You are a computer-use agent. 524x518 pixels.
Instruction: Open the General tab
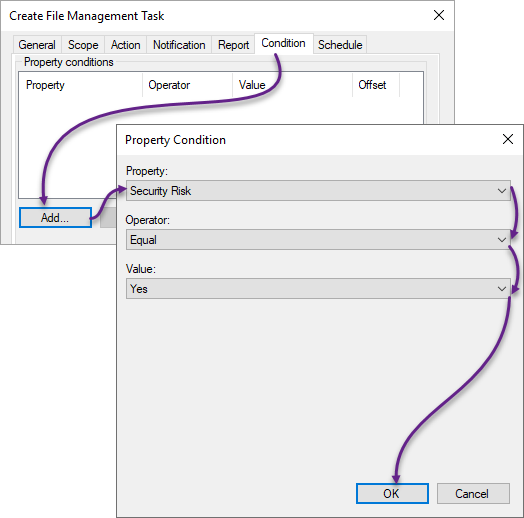(x=37, y=45)
